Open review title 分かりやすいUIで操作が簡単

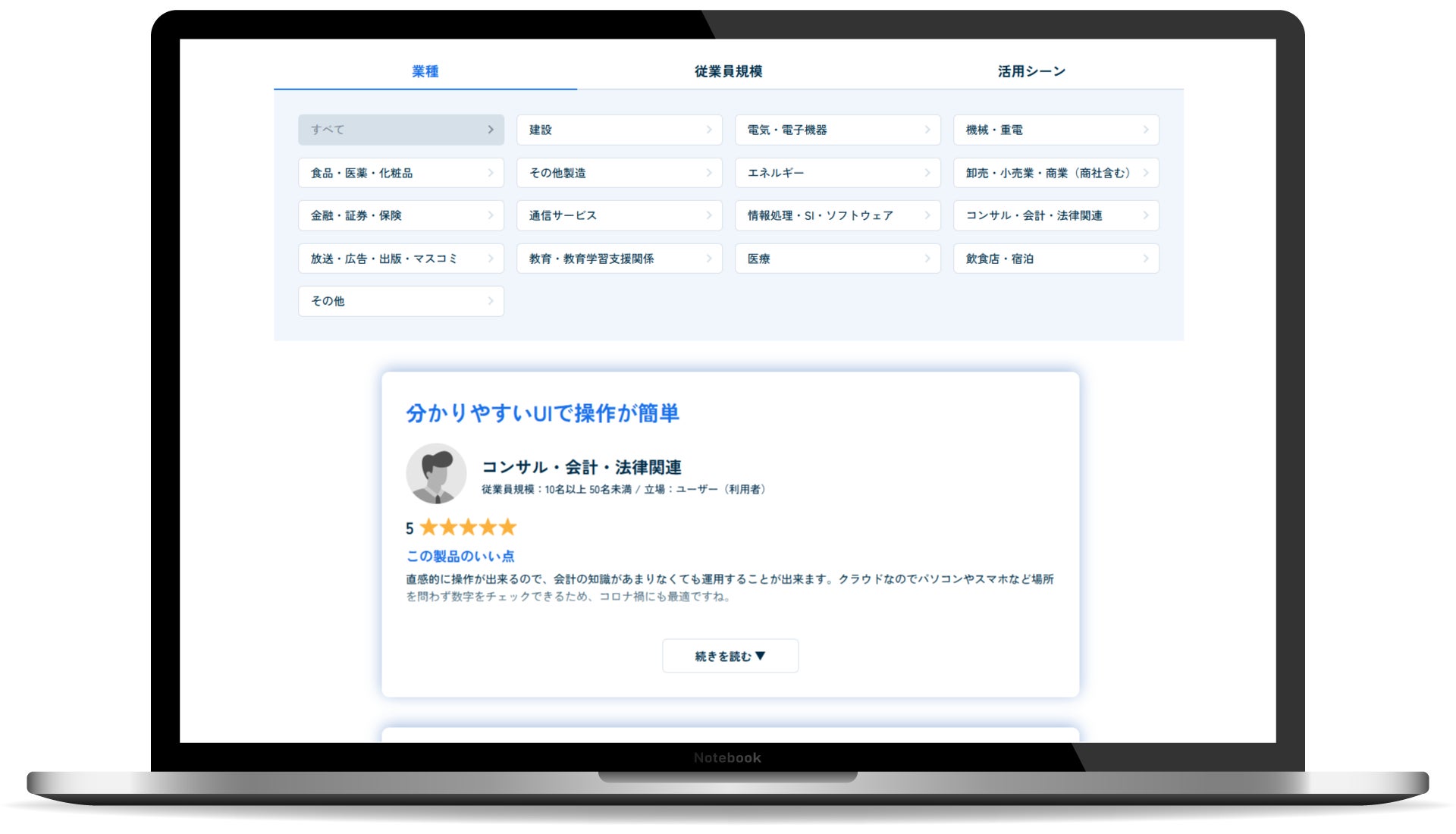click(542, 413)
